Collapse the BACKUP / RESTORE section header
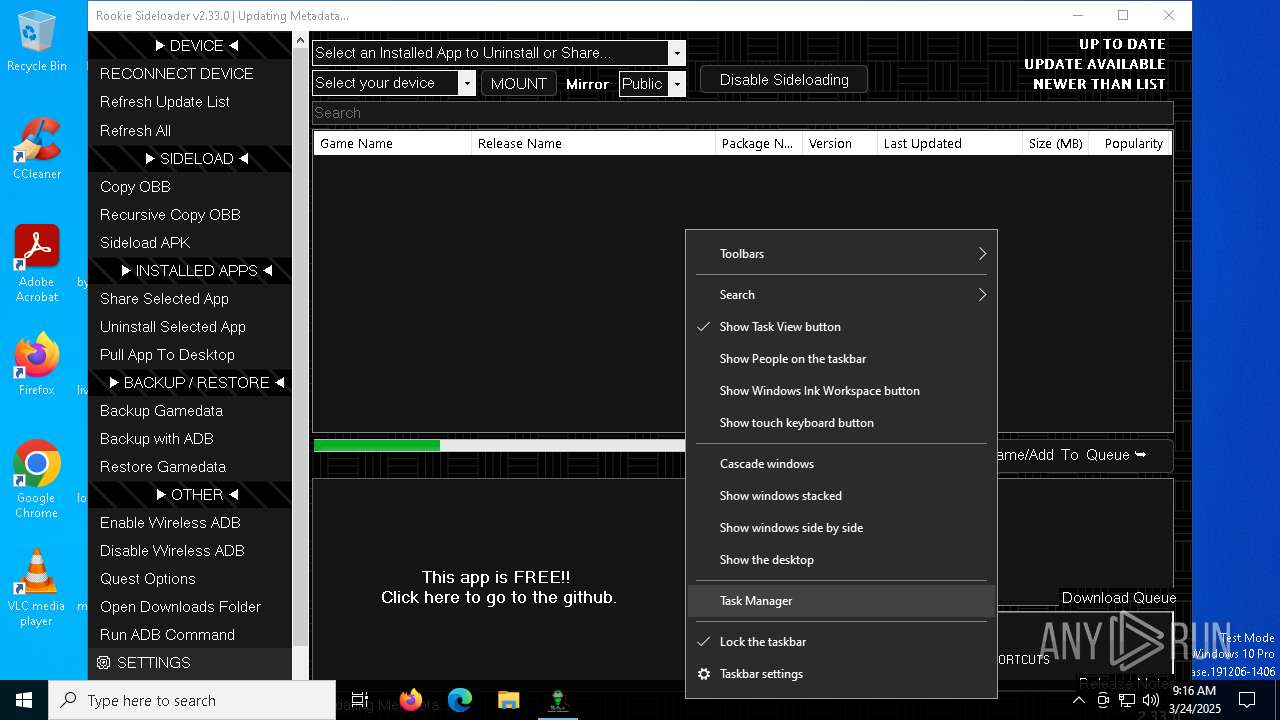1280x720 pixels. pyautogui.click(x=190, y=383)
